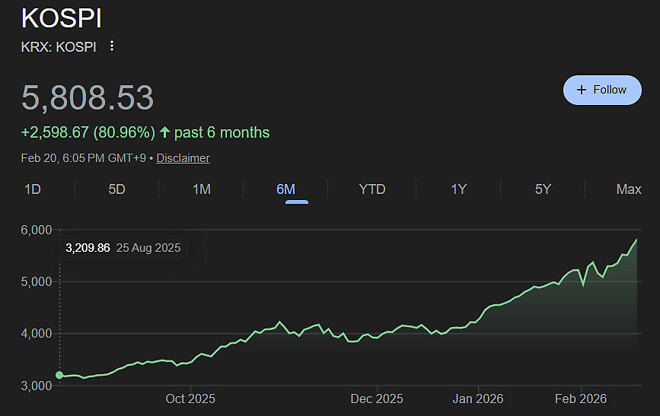Click the green data point on chart
This screenshot has width=660, height=416.
point(59,375)
